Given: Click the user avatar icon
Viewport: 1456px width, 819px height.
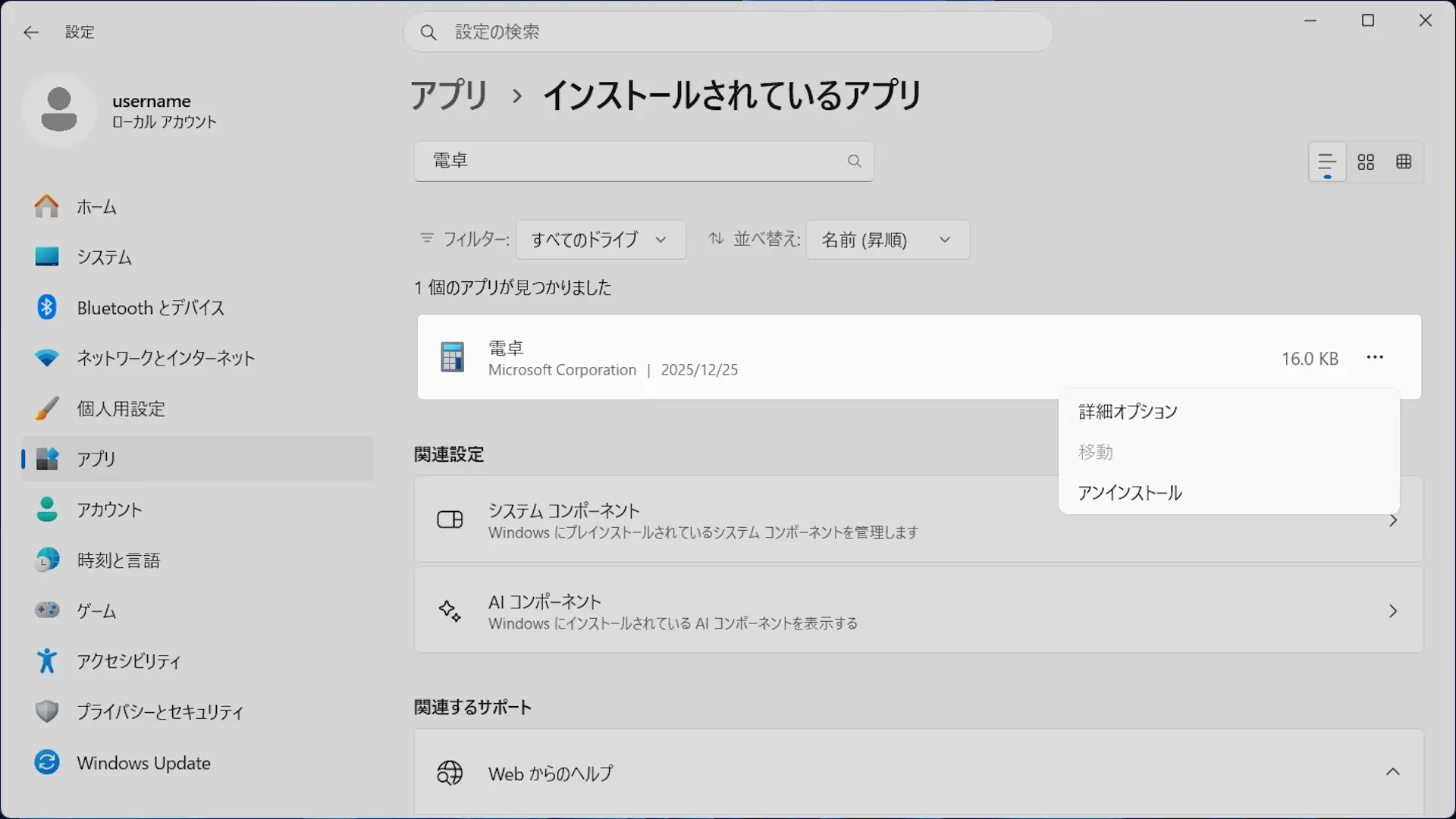Looking at the screenshot, I should (x=59, y=110).
